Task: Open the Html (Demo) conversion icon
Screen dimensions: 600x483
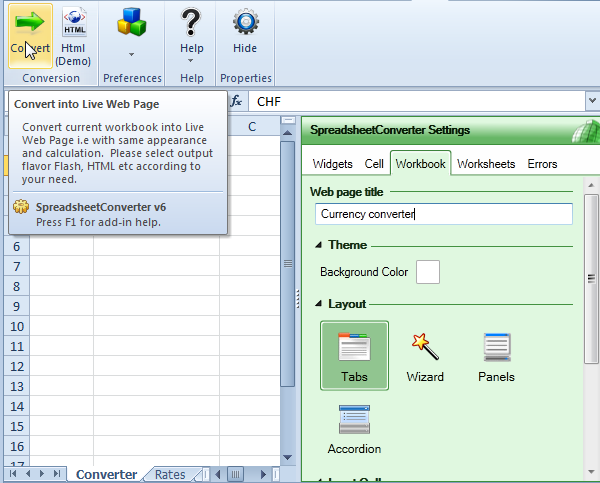Action: click(74, 22)
